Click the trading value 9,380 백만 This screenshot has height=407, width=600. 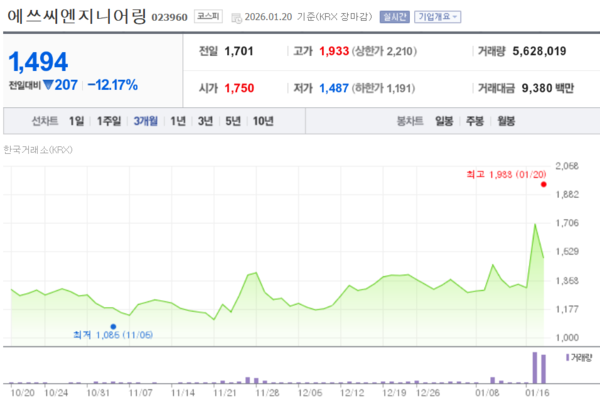548,88
